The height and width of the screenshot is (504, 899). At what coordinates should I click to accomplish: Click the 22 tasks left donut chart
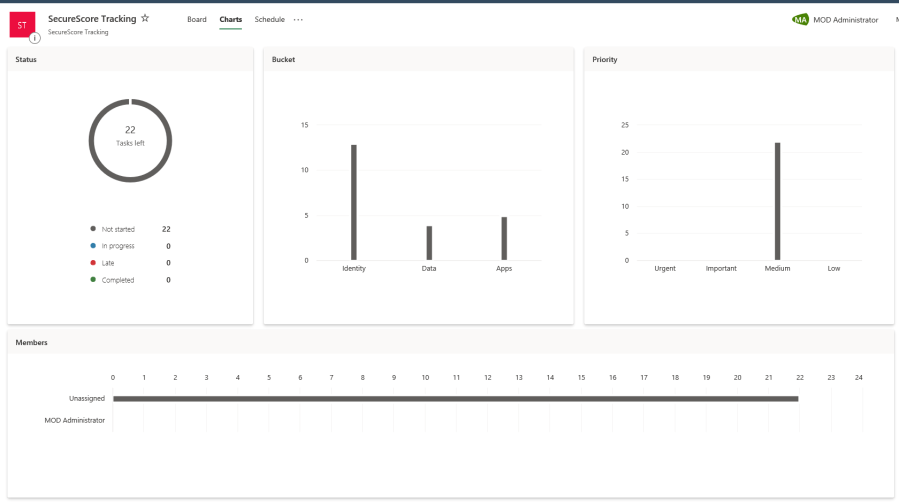coord(130,141)
